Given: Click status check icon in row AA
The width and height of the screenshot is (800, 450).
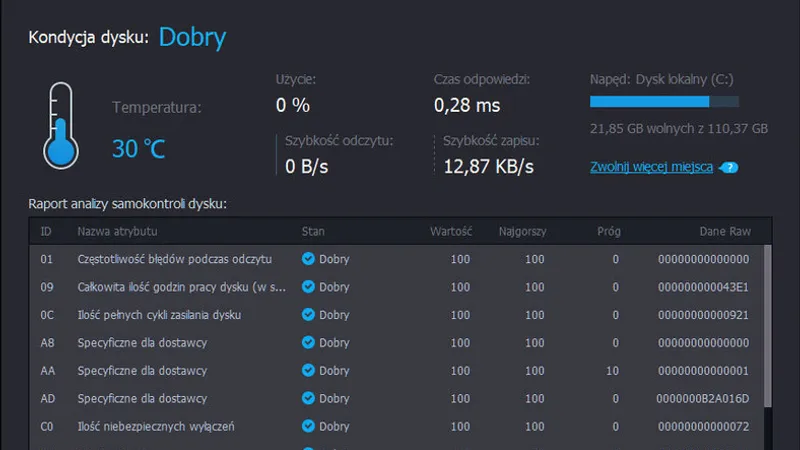Looking at the screenshot, I should [309, 371].
